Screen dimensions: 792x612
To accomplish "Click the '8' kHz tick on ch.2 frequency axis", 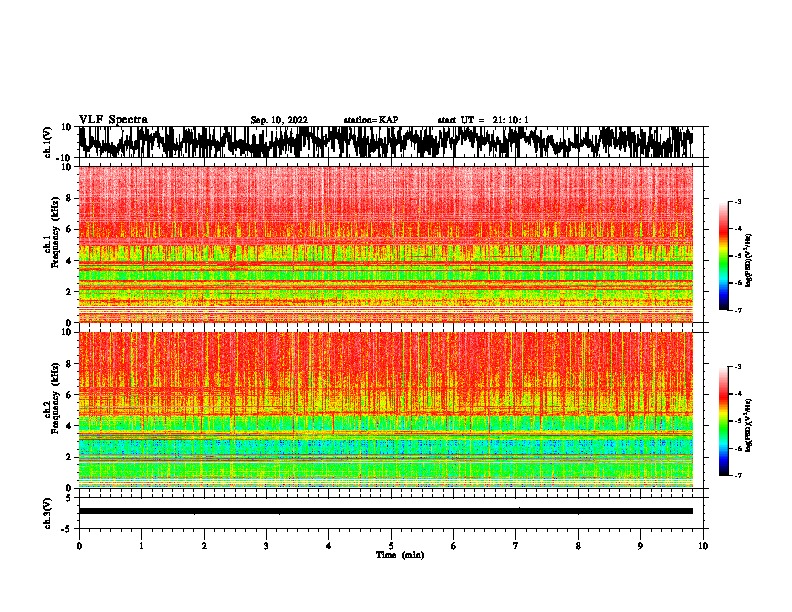I will [x=69, y=364].
